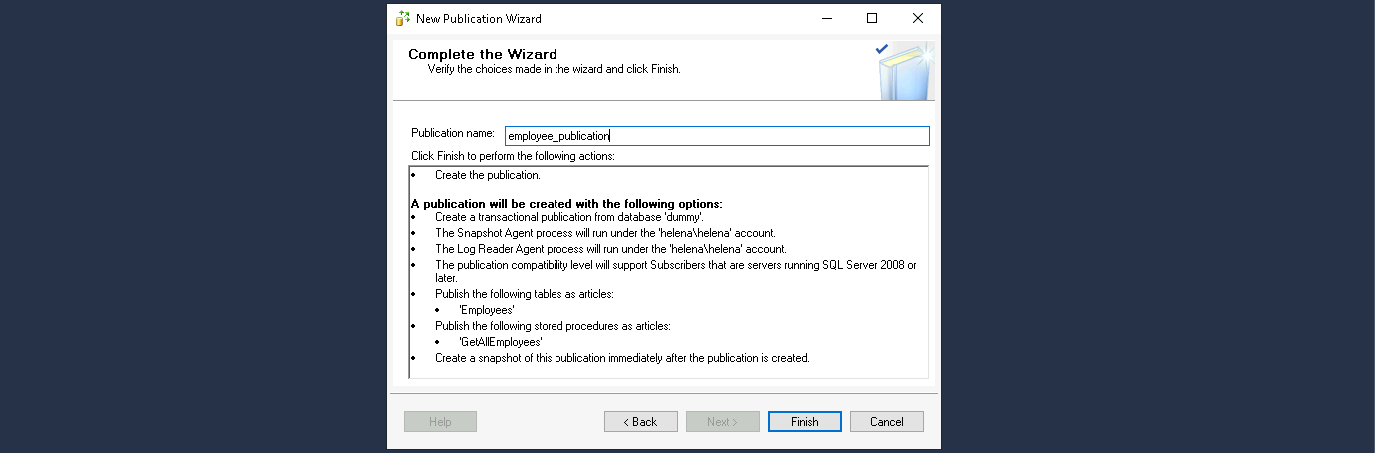Click the greyed-out Help button
1375x453 pixels.
pos(440,422)
